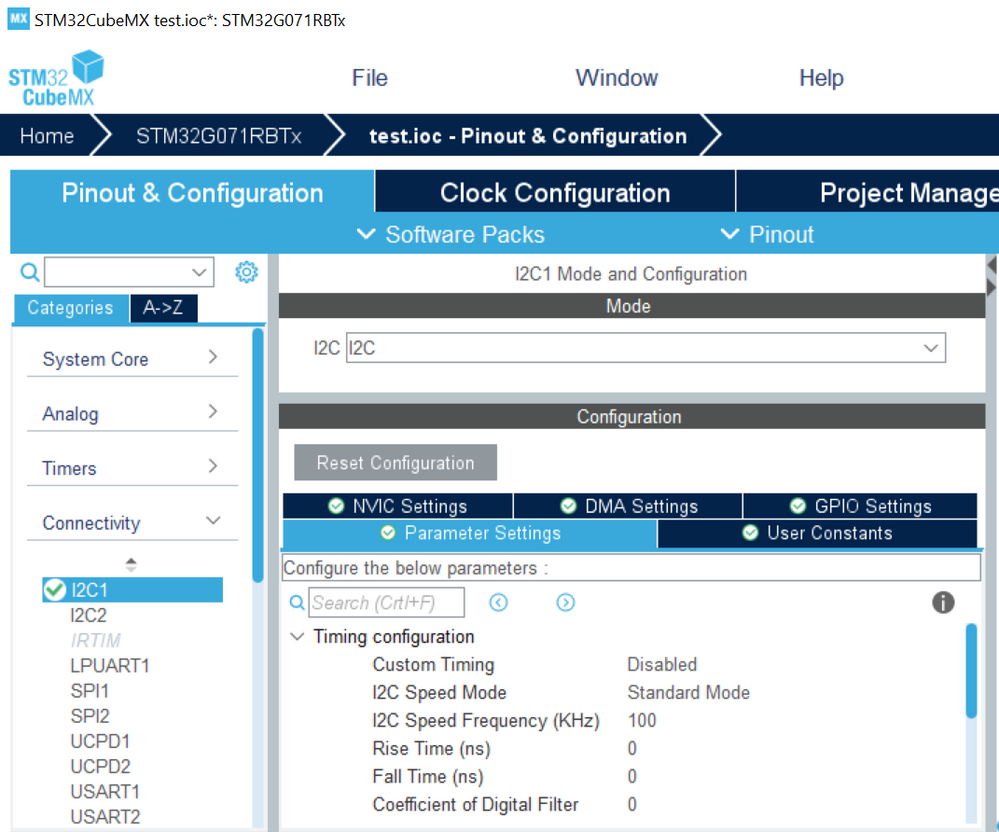Click Reset Configuration button

(x=395, y=463)
